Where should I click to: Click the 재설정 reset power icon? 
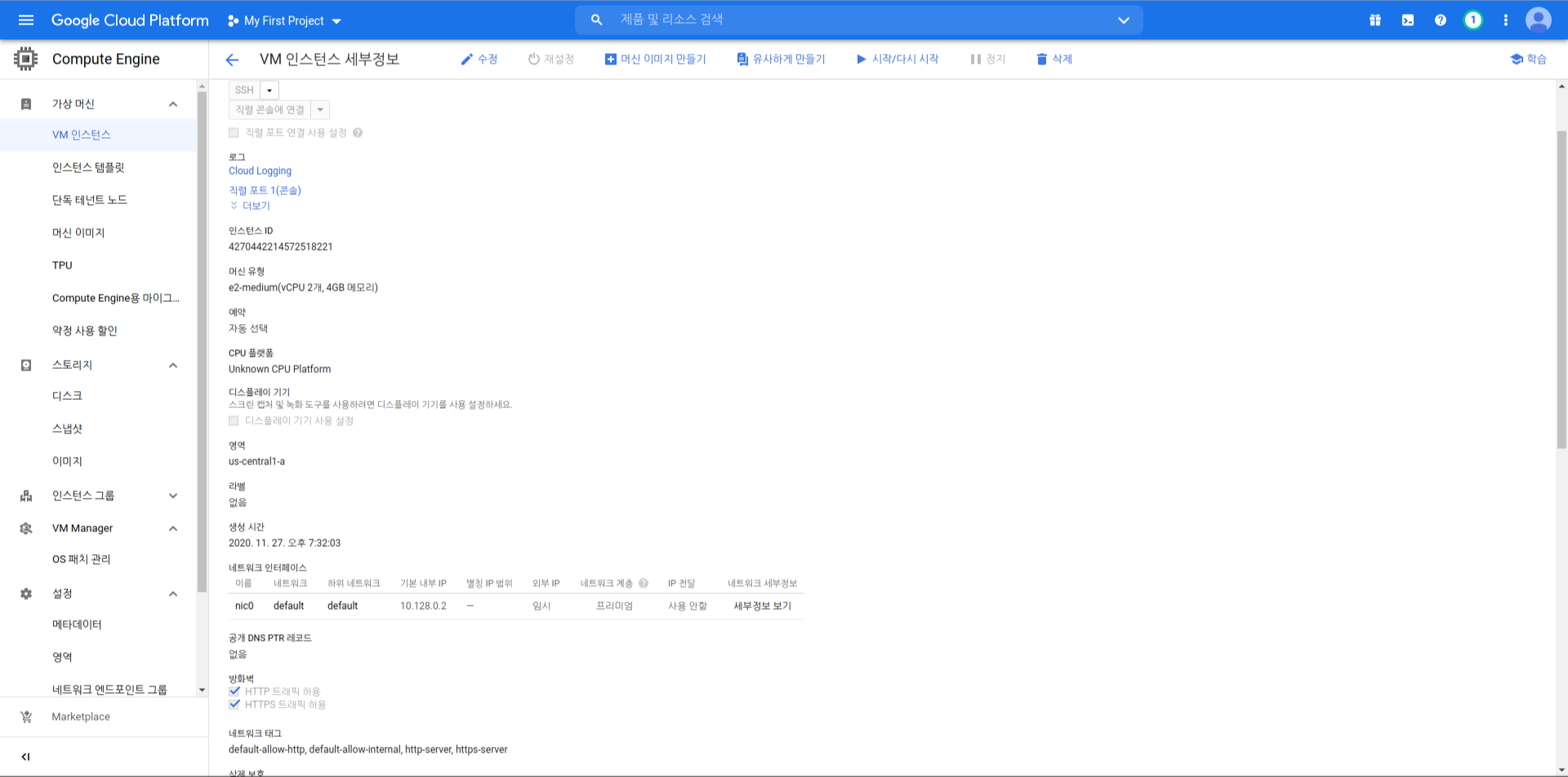pyautogui.click(x=533, y=59)
